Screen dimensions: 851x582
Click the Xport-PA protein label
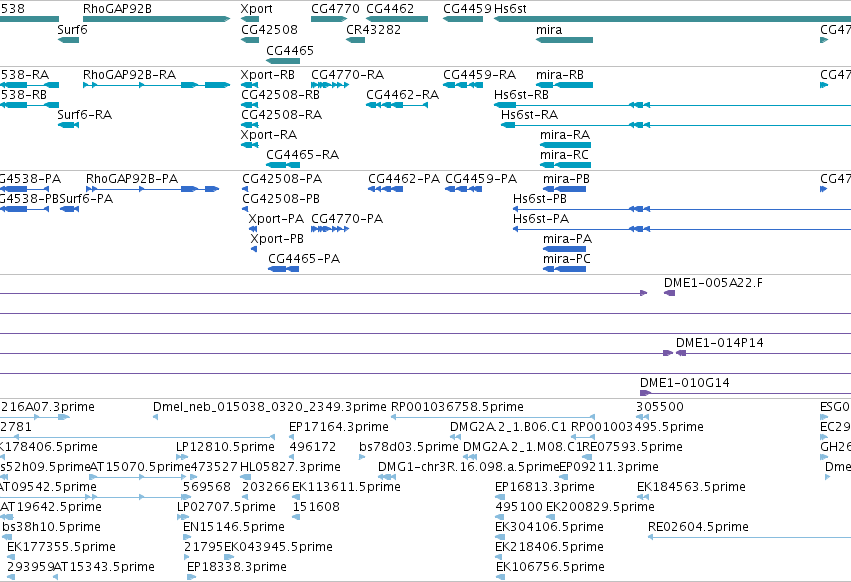(x=276, y=219)
